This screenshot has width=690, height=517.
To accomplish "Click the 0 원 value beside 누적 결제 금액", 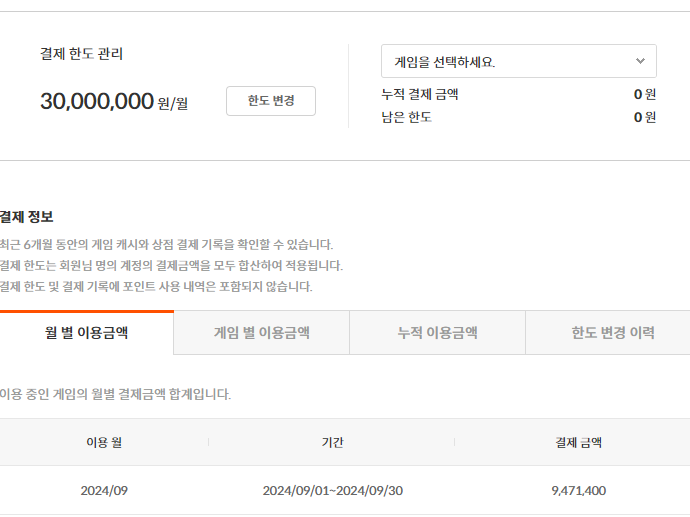I will tap(645, 94).
